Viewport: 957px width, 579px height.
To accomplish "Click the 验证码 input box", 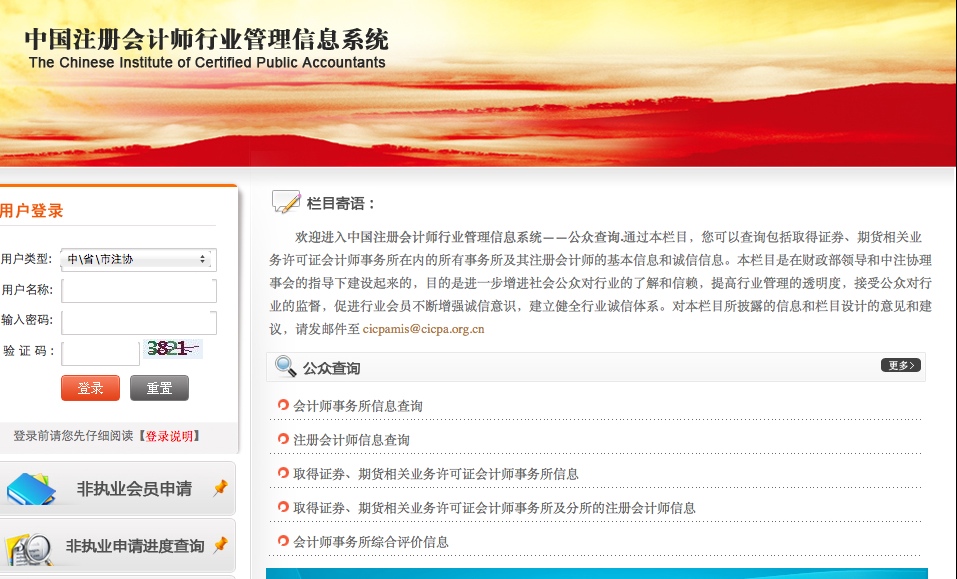I will (100, 353).
